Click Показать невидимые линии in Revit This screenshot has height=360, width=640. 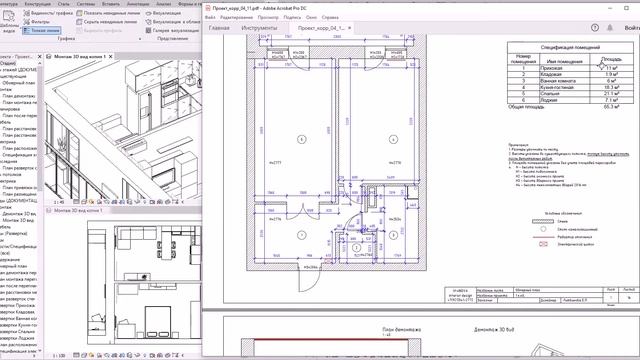[108, 13]
